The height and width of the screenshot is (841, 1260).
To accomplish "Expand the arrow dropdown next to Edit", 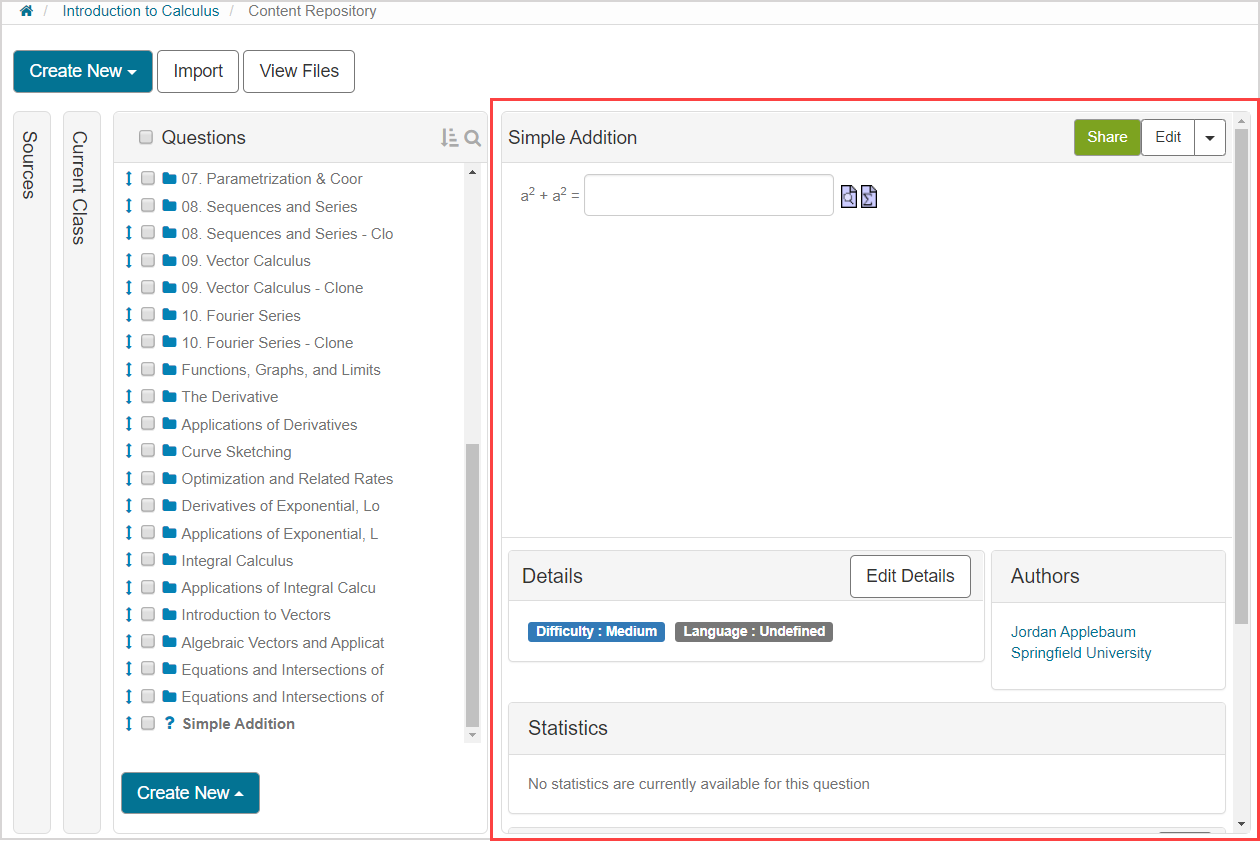I will pyautogui.click(x=1210, y=138).
